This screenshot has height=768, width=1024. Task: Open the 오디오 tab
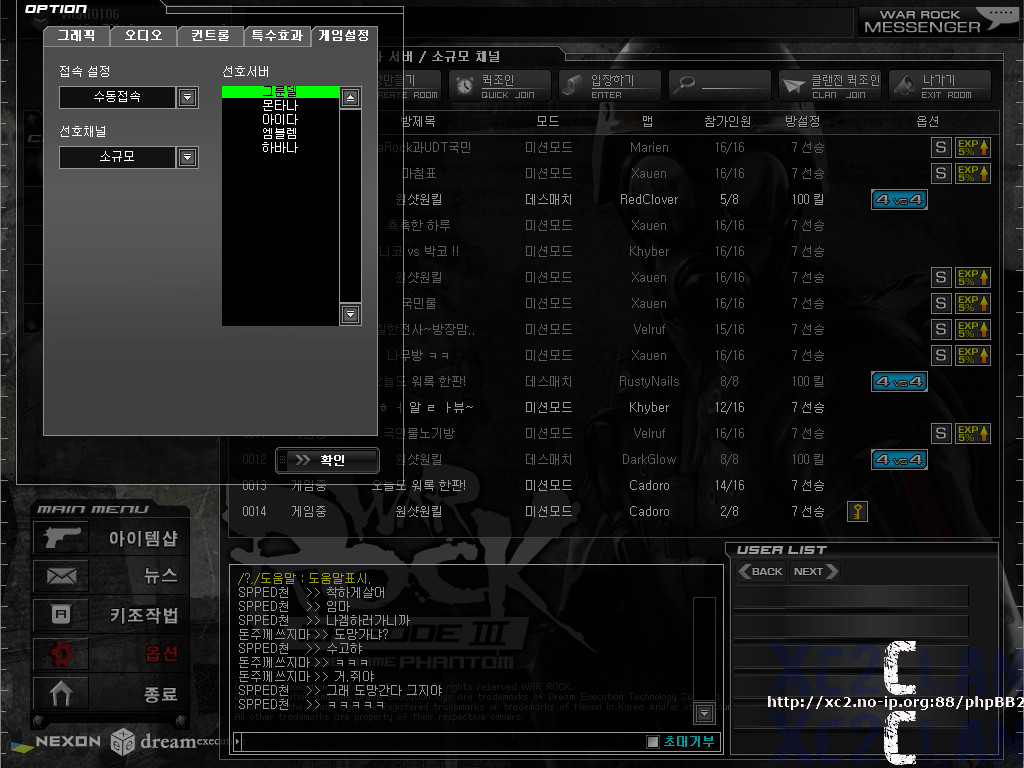(143, 36)
